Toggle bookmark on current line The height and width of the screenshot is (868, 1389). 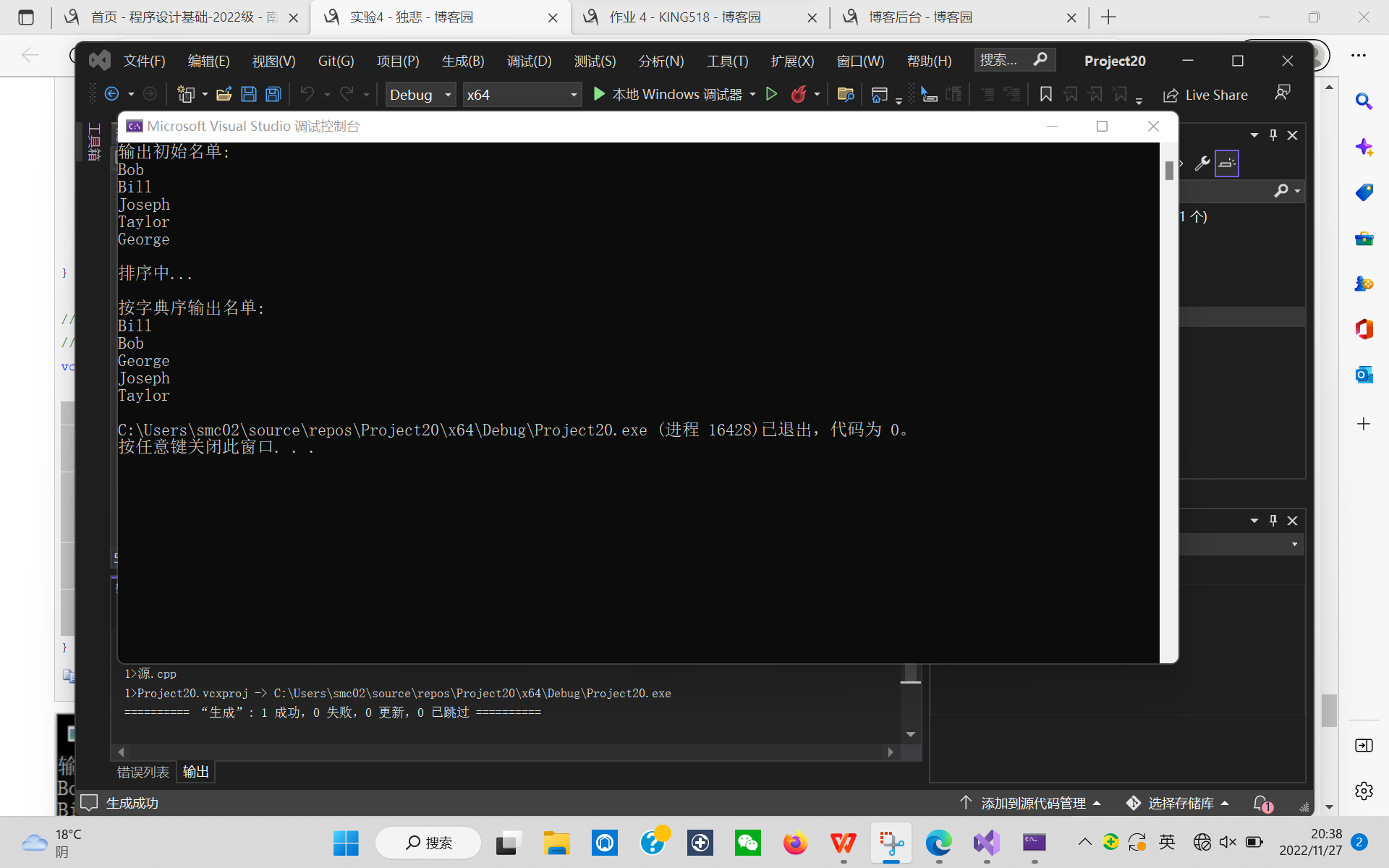tap(1045, 94)
